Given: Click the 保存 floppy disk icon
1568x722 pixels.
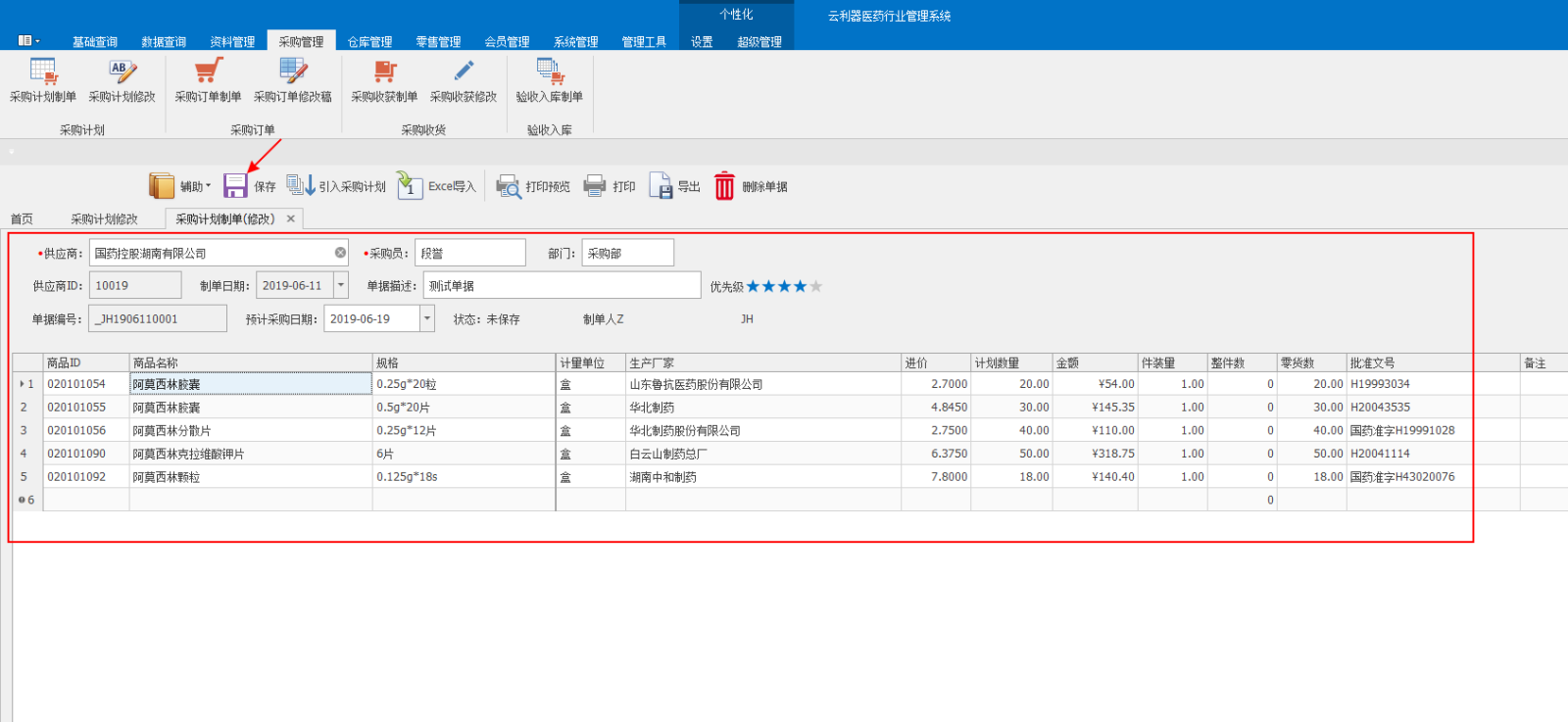Looking at the screenshot, I should pyautogui.click(x=235, y=186).
